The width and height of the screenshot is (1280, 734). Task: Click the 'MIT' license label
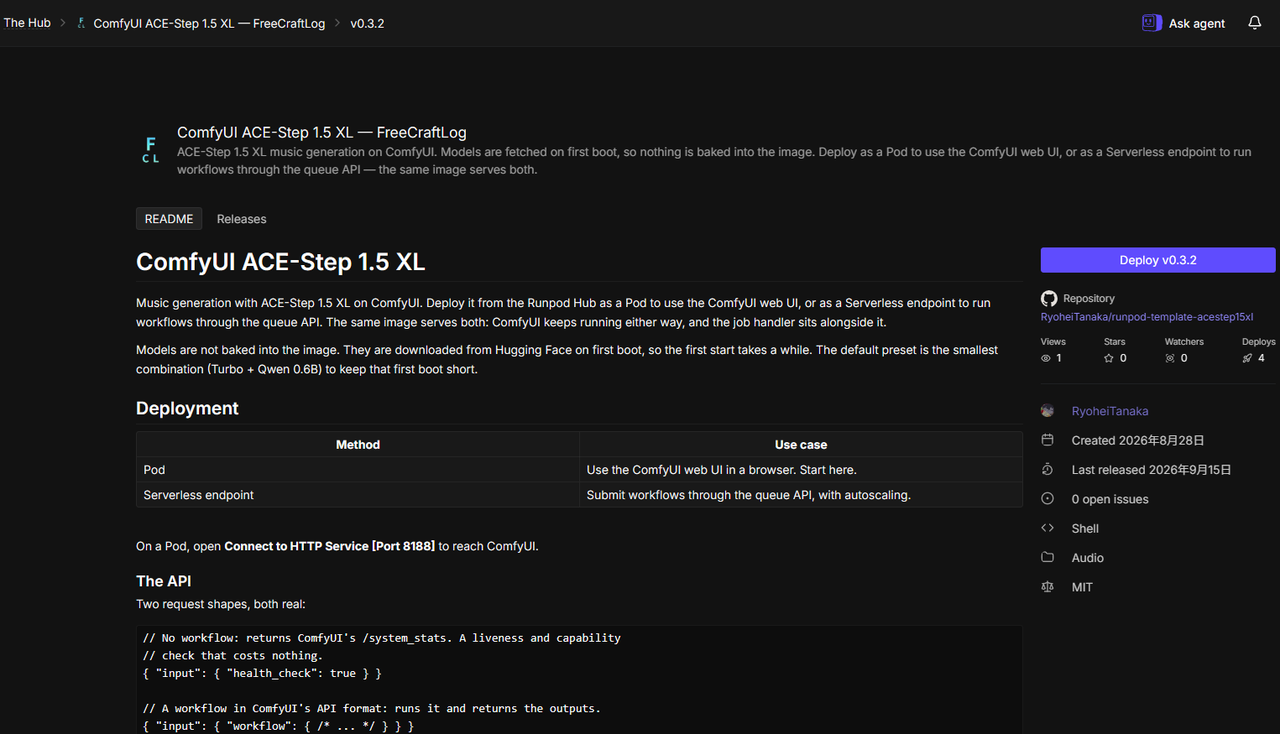[x=1082, y=587]
